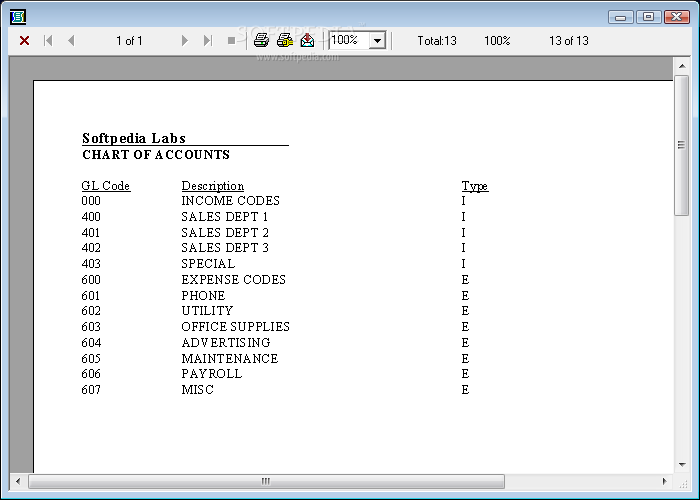Click the 'PAYROLL' description
700x500 pixels.
pyautogui.click(x=212, y=374)
